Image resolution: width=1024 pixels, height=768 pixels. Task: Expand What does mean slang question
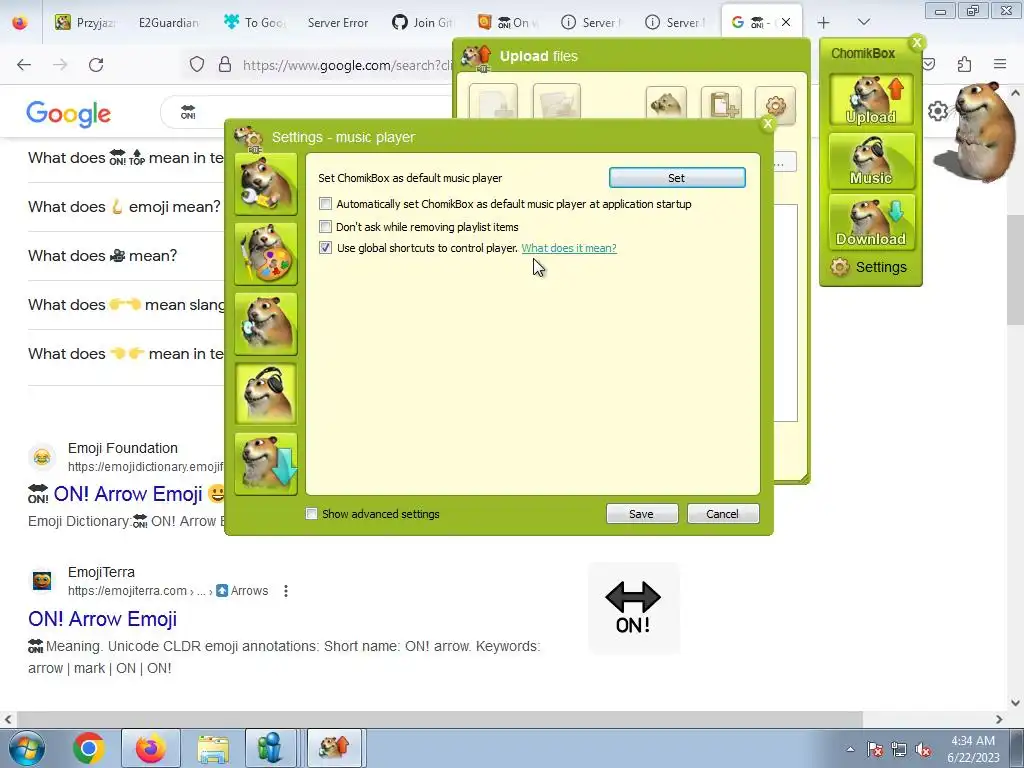[x=126, y=305]
